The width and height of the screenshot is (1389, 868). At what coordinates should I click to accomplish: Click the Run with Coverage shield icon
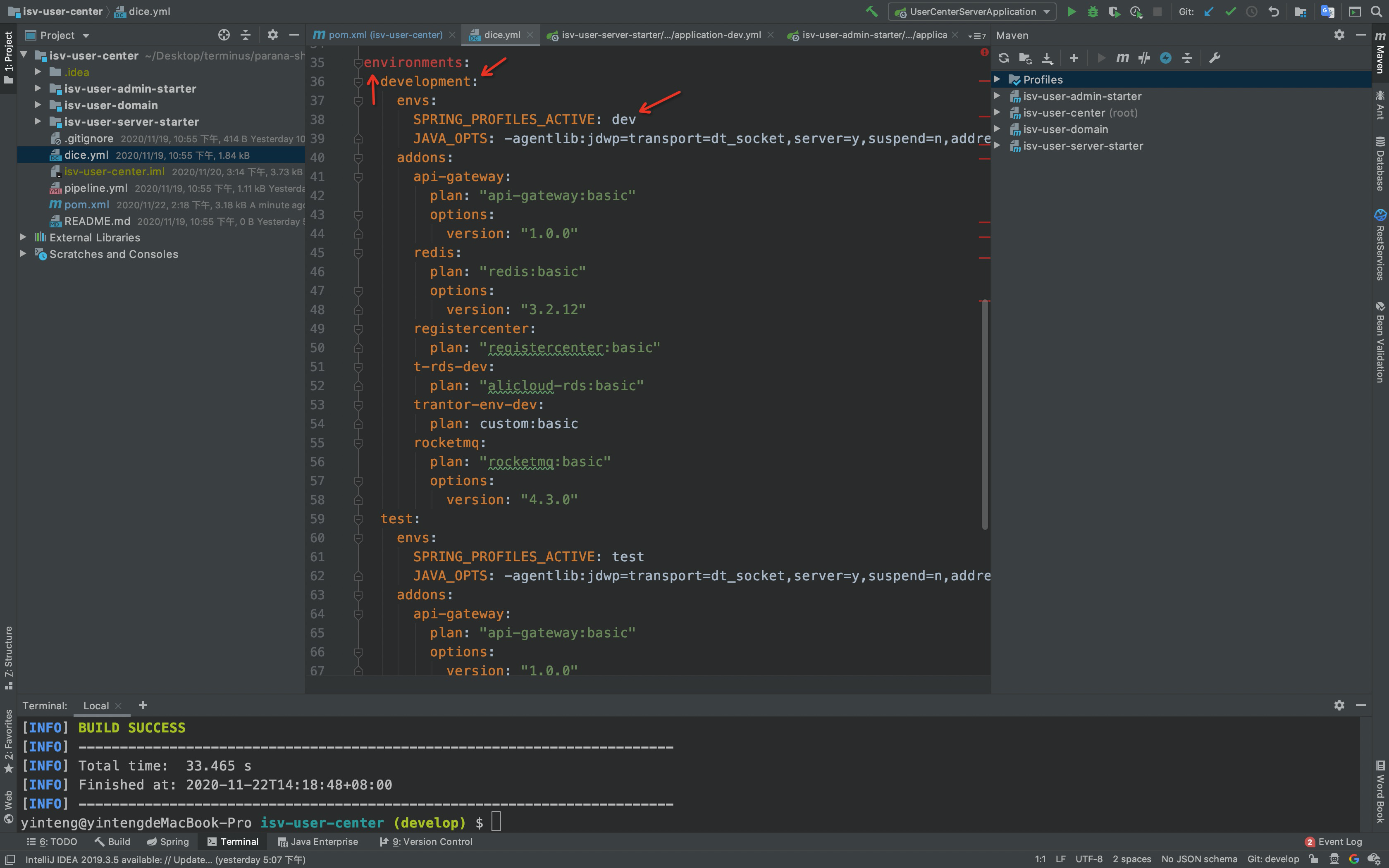tap(1114, 12)
